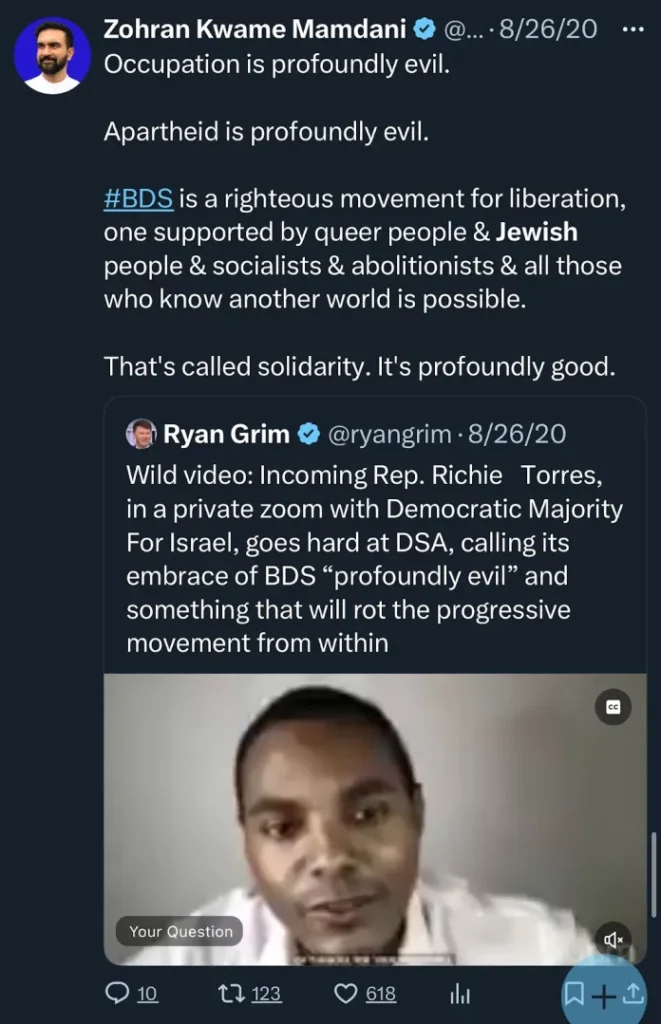The height and width of the screenshot is (1024, 661).
Task: Open the three-dot more options menu
Action: pyautogui.click(x=633, y=29)
